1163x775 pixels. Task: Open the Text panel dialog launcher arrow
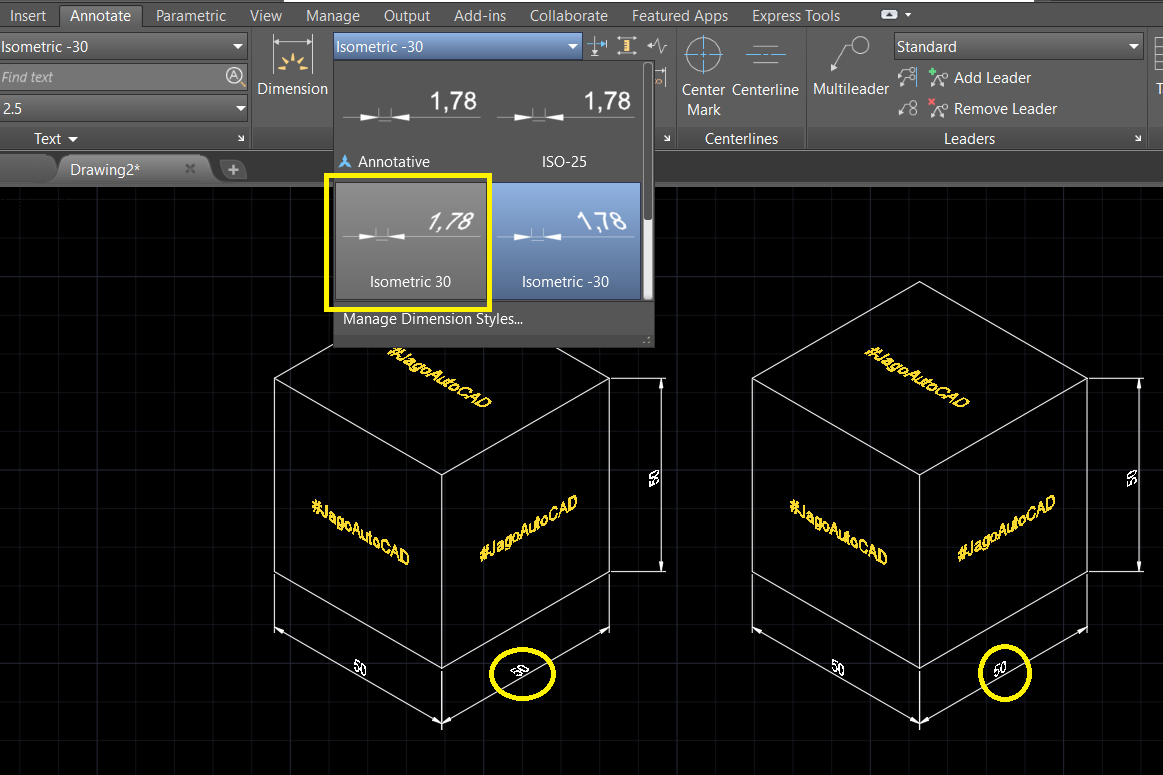point(241,138)
